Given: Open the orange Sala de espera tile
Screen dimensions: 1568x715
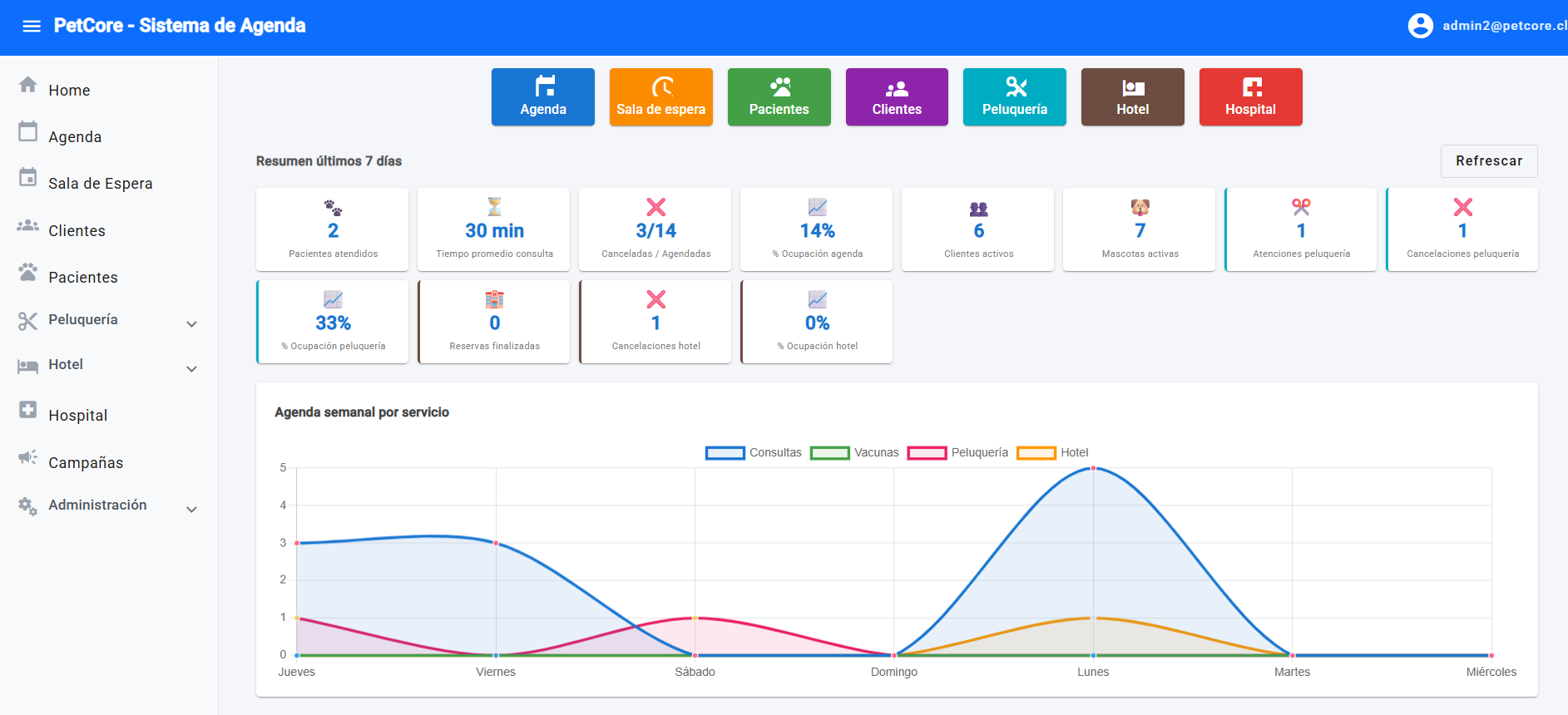Looking at the screenshot, I should point(661,97).
